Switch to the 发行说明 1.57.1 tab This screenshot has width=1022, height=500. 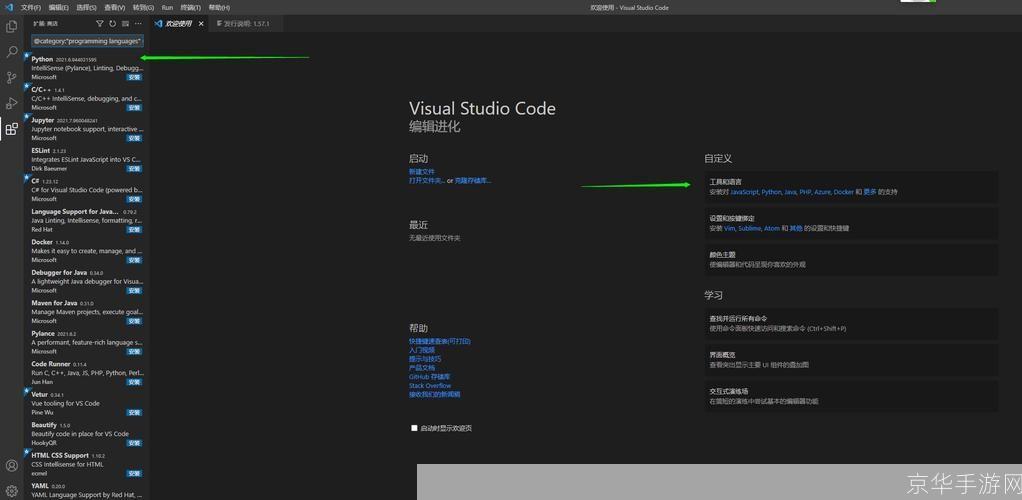[x=246, y=23]
